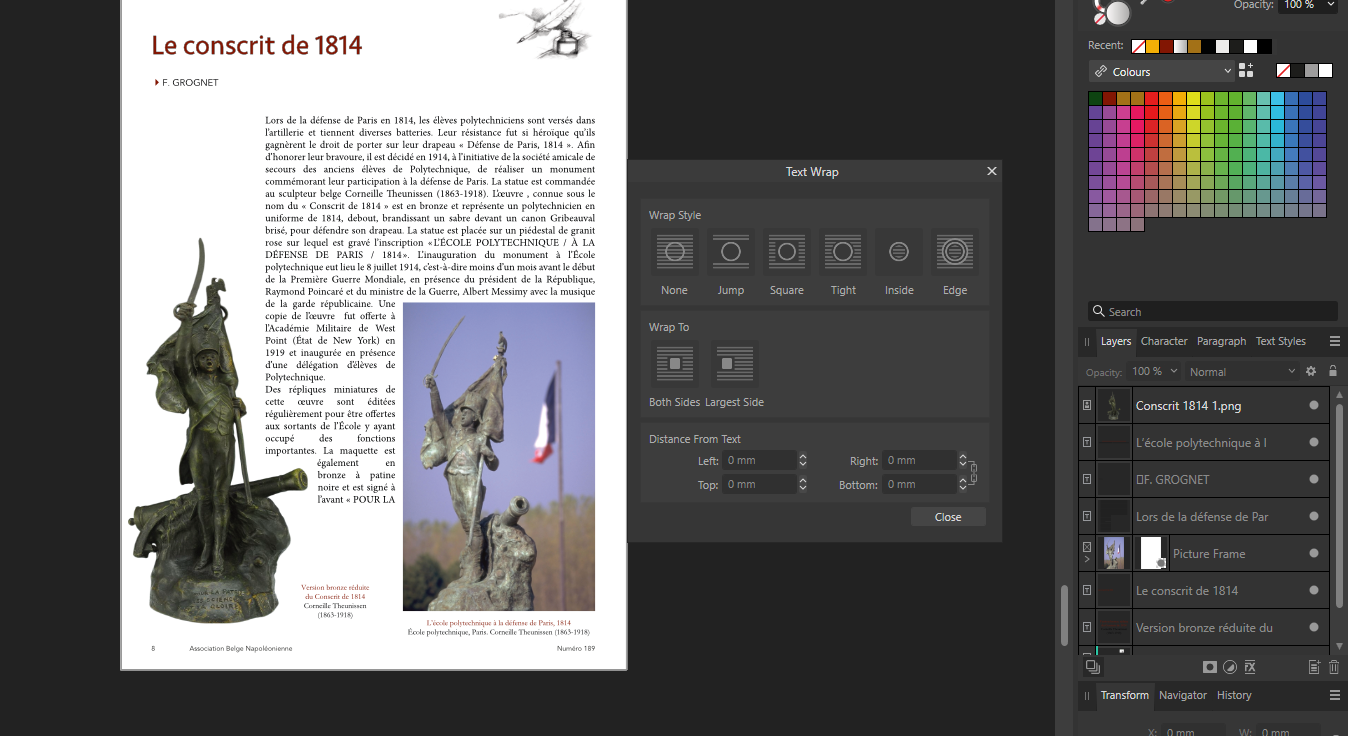This screenshot has width=1348, height=736.
Task: Switch to the History tab
Action: point(1234,695)
